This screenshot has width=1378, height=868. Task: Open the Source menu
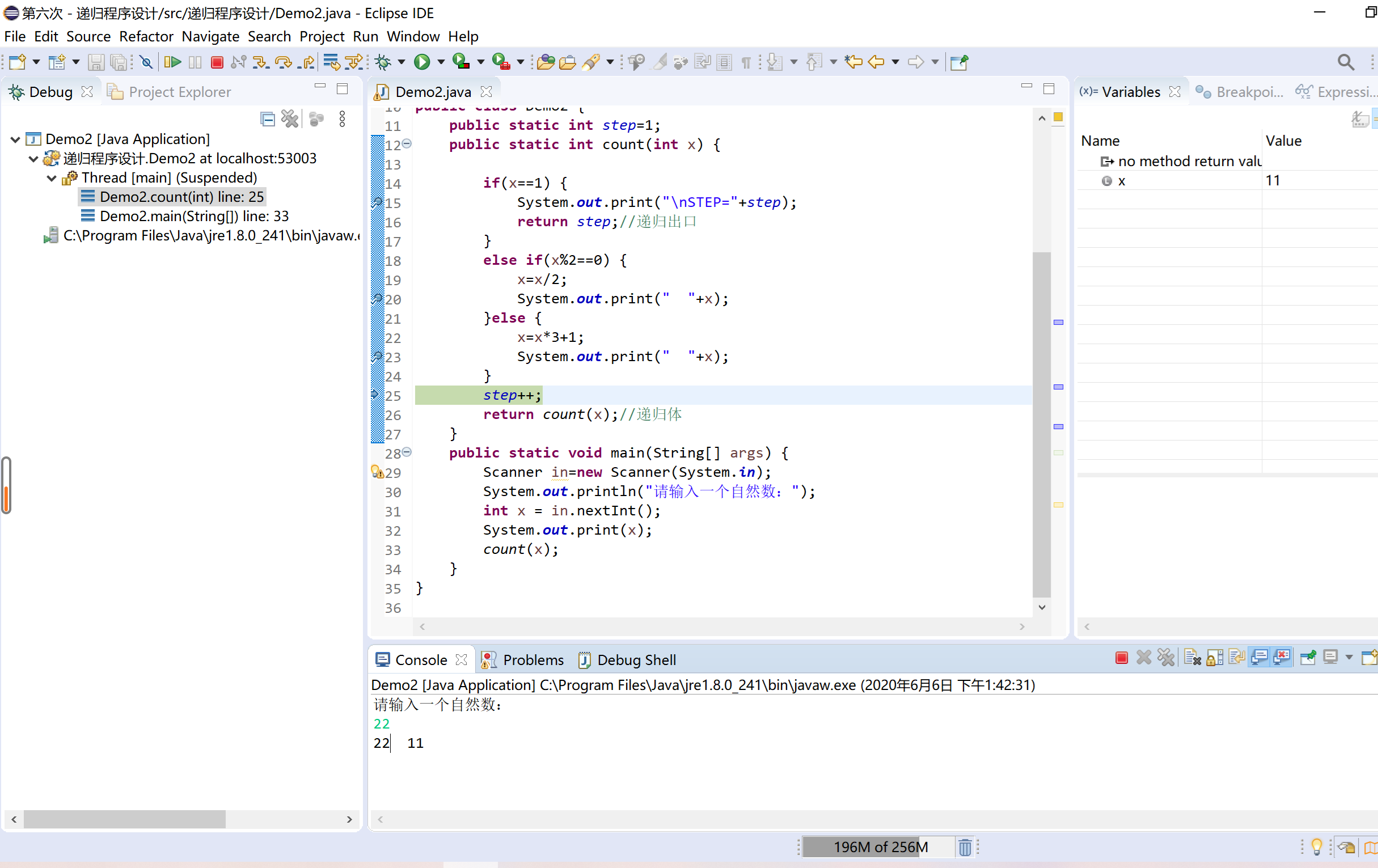pyautogui.click(x=88, y=37)
